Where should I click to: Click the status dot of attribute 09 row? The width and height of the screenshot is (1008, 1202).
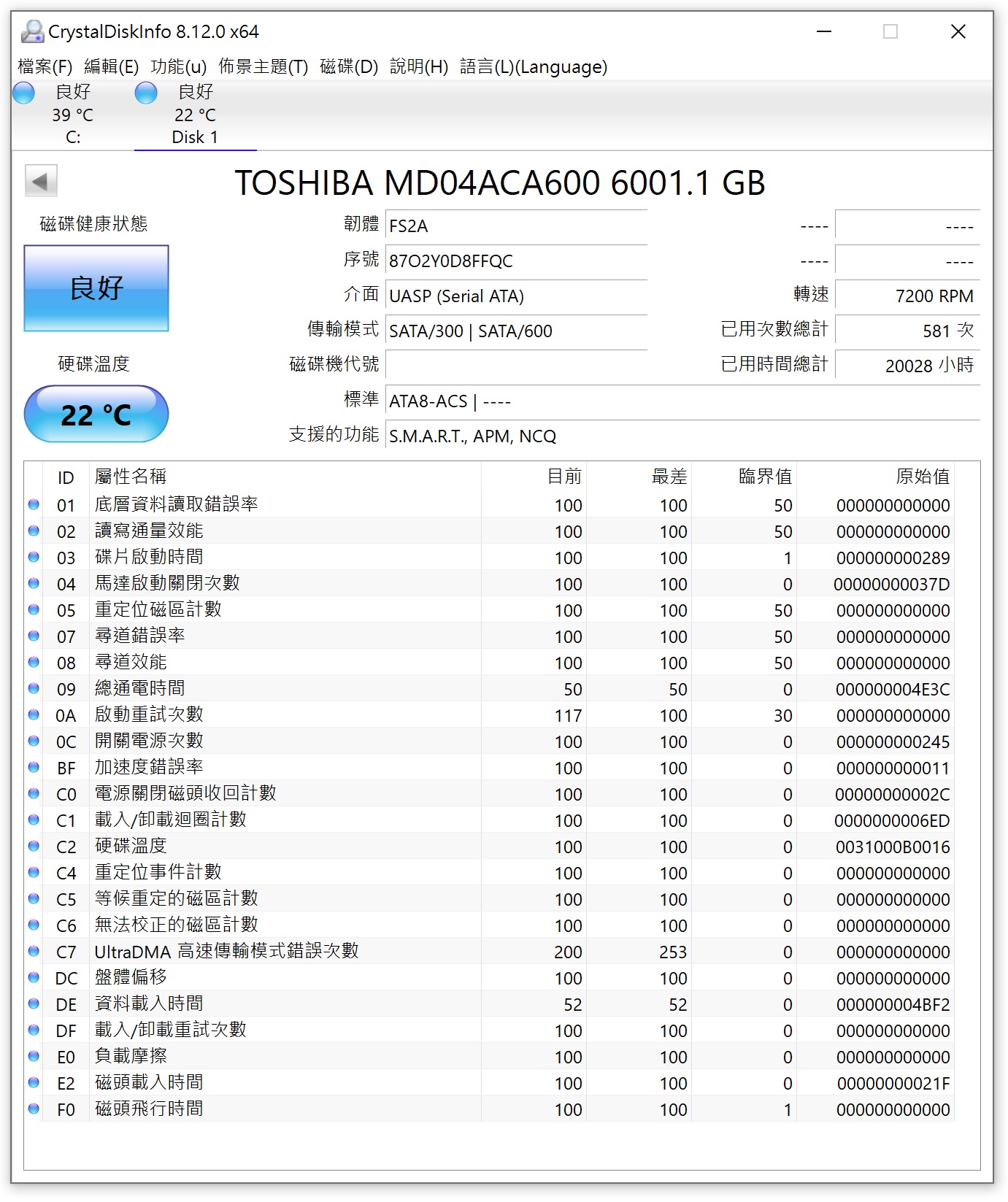pos(34,688)
